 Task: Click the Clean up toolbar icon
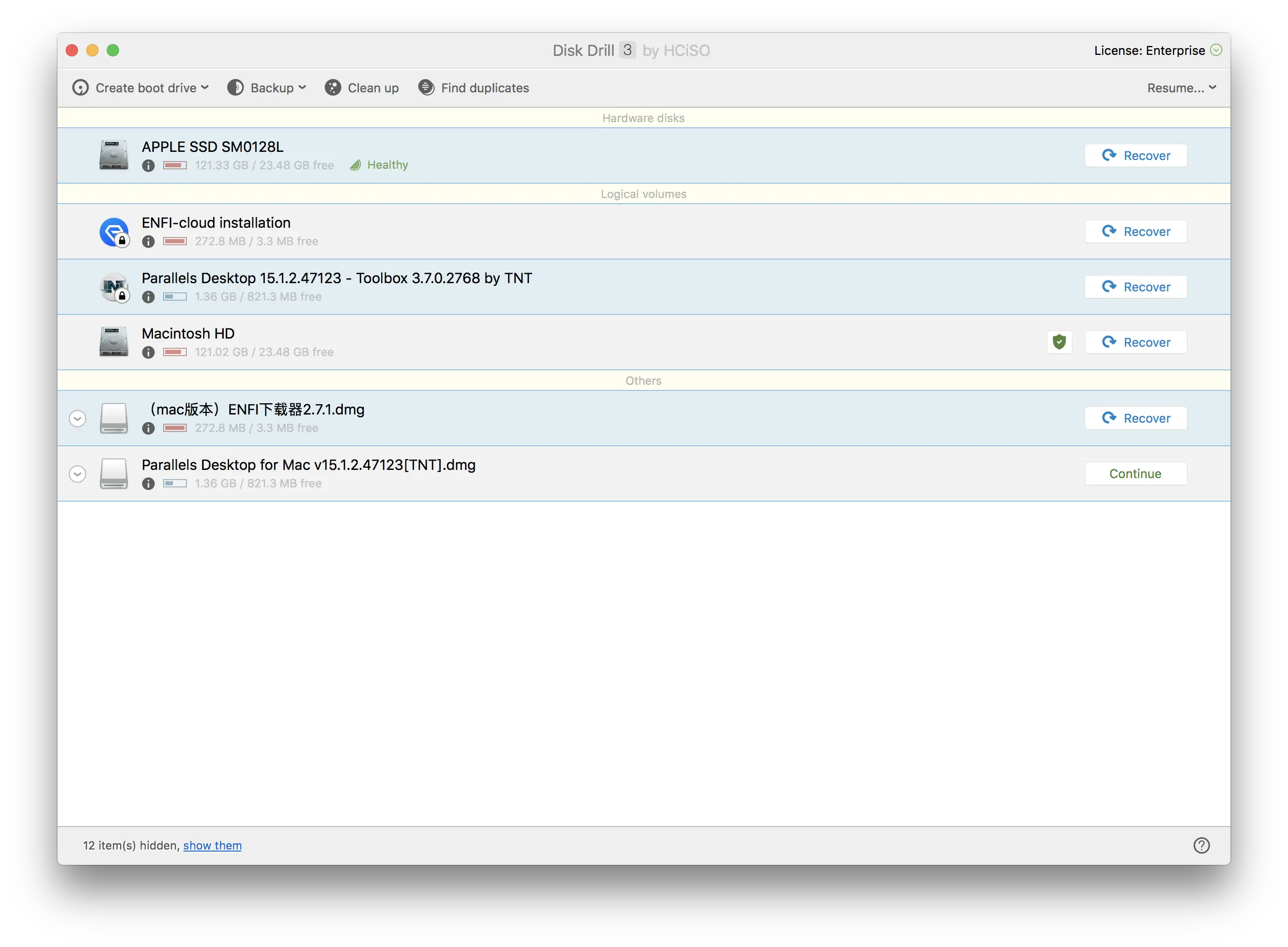(x=333, y=88)
